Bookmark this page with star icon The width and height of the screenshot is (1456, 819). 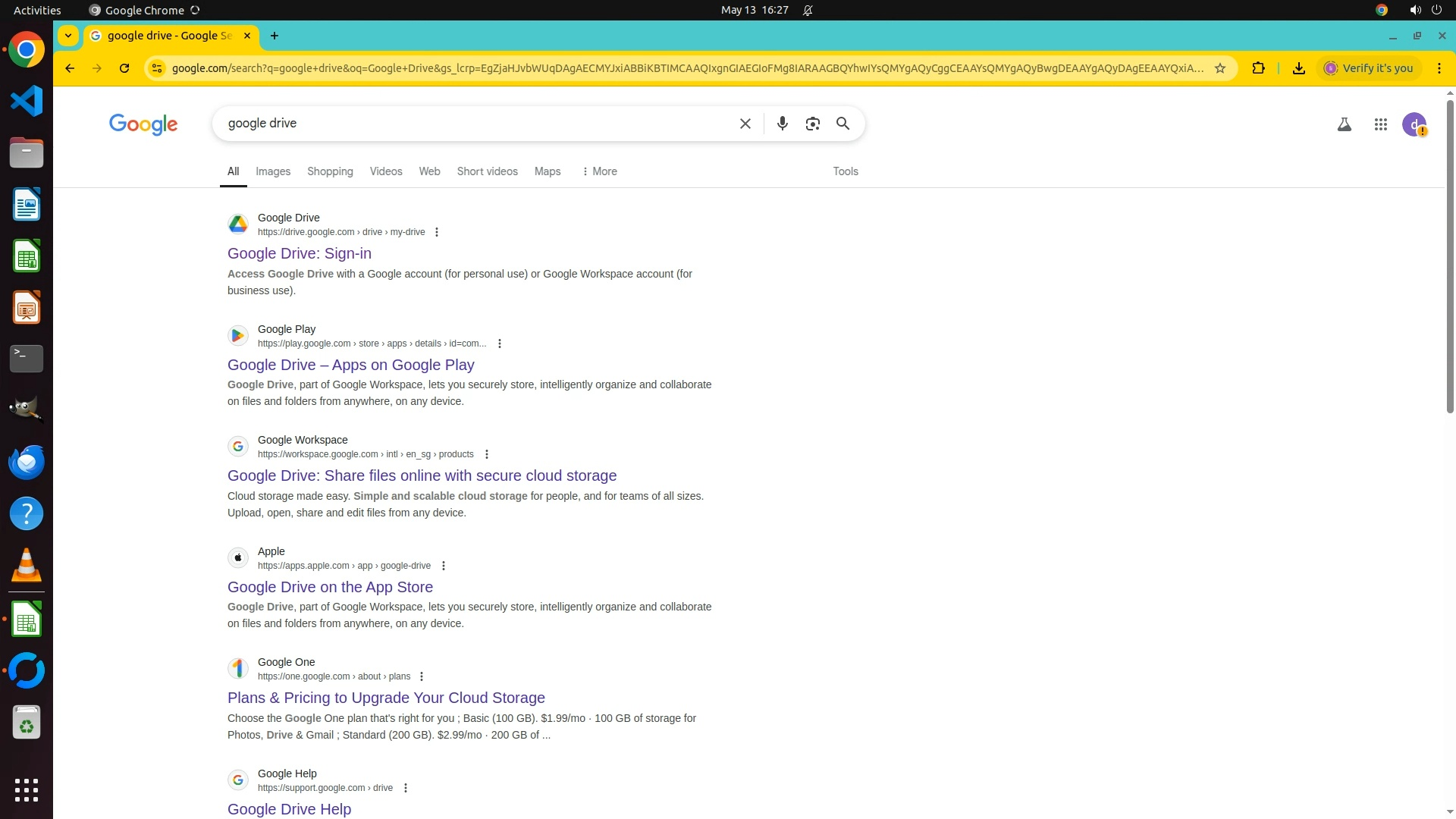[x=1220, y=68]
